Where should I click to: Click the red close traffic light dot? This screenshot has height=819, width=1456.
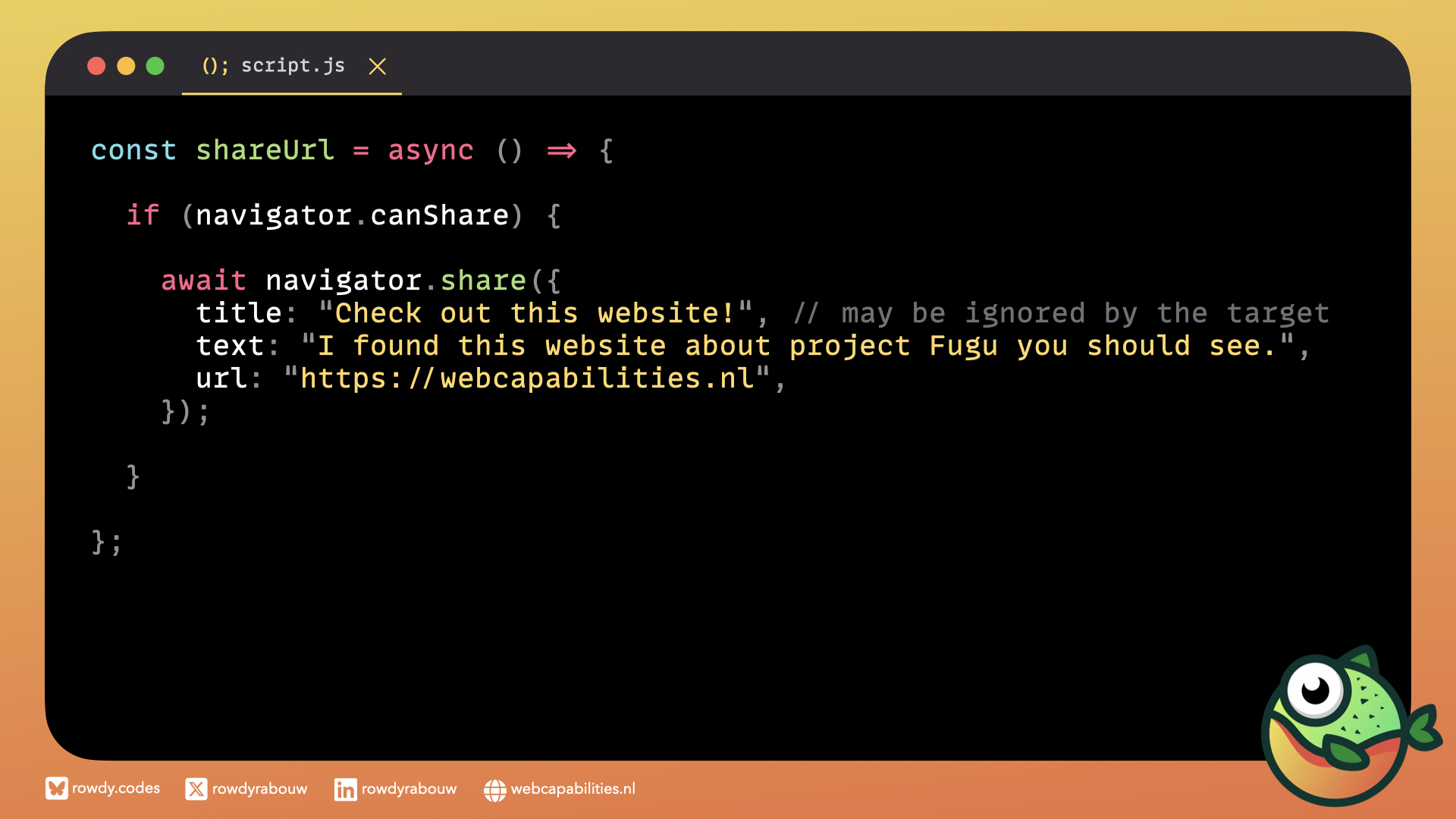96,66
